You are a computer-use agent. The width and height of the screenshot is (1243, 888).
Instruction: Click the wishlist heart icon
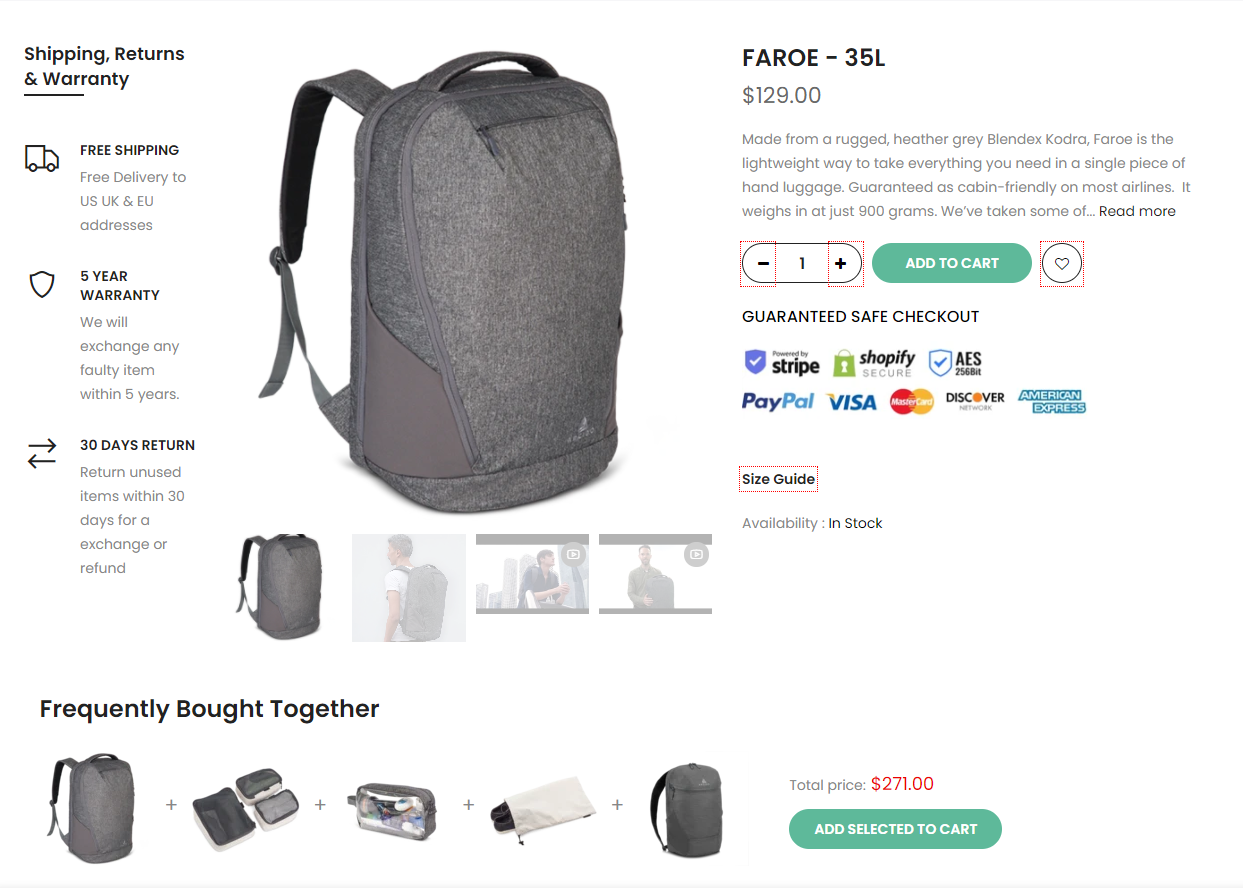[x=1062, y=264]
